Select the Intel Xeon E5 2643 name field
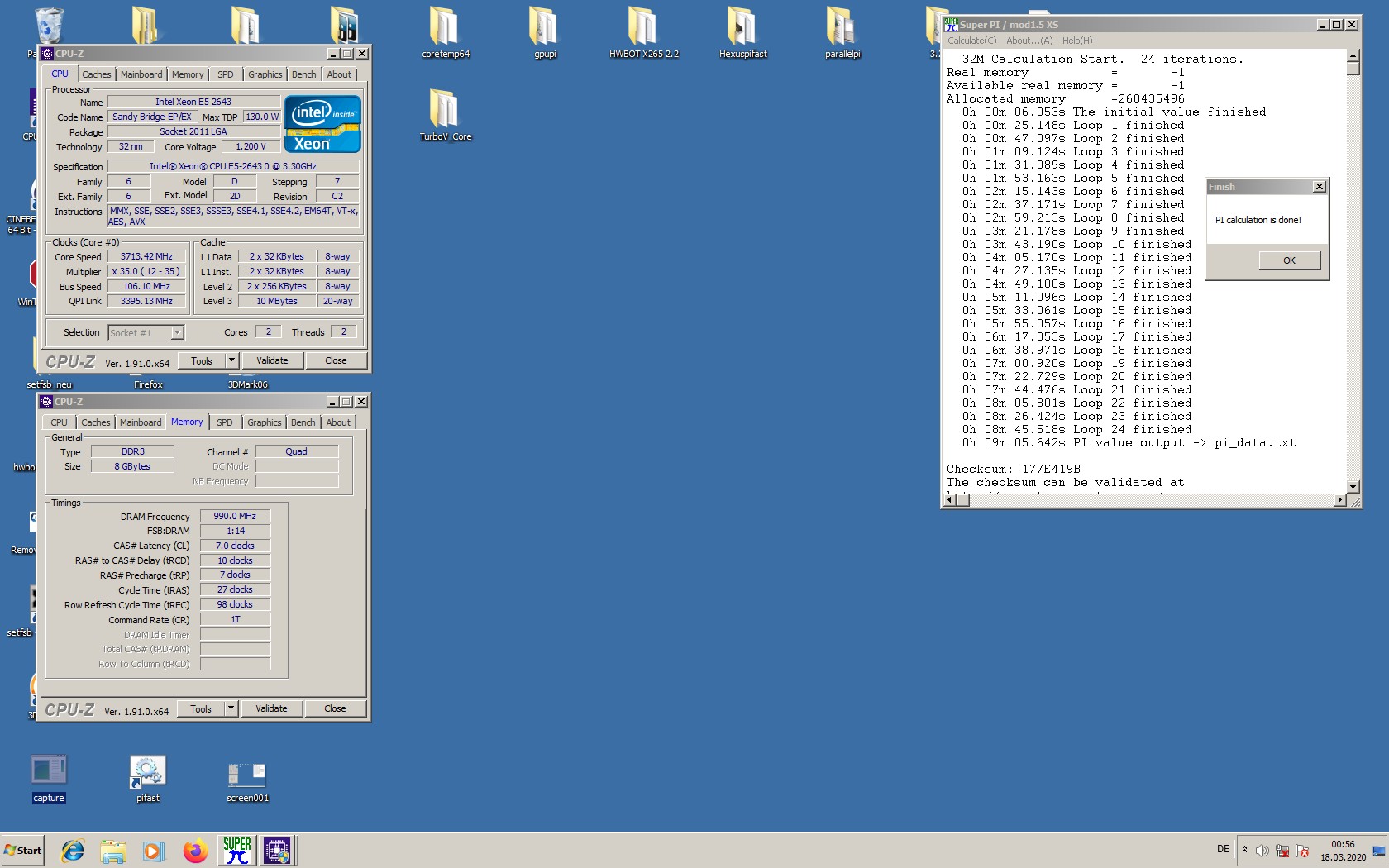The height and width of the screenshot is (868, 1389). click(193, 102)
